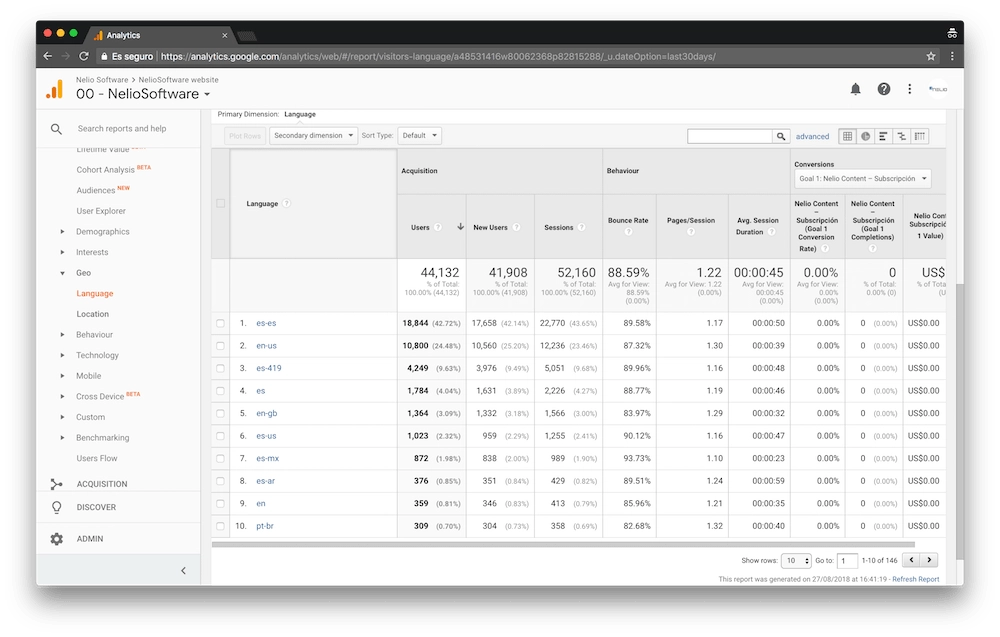Click the Plot Rows button
Screen dimensions: 1000x637
[245, 136]
